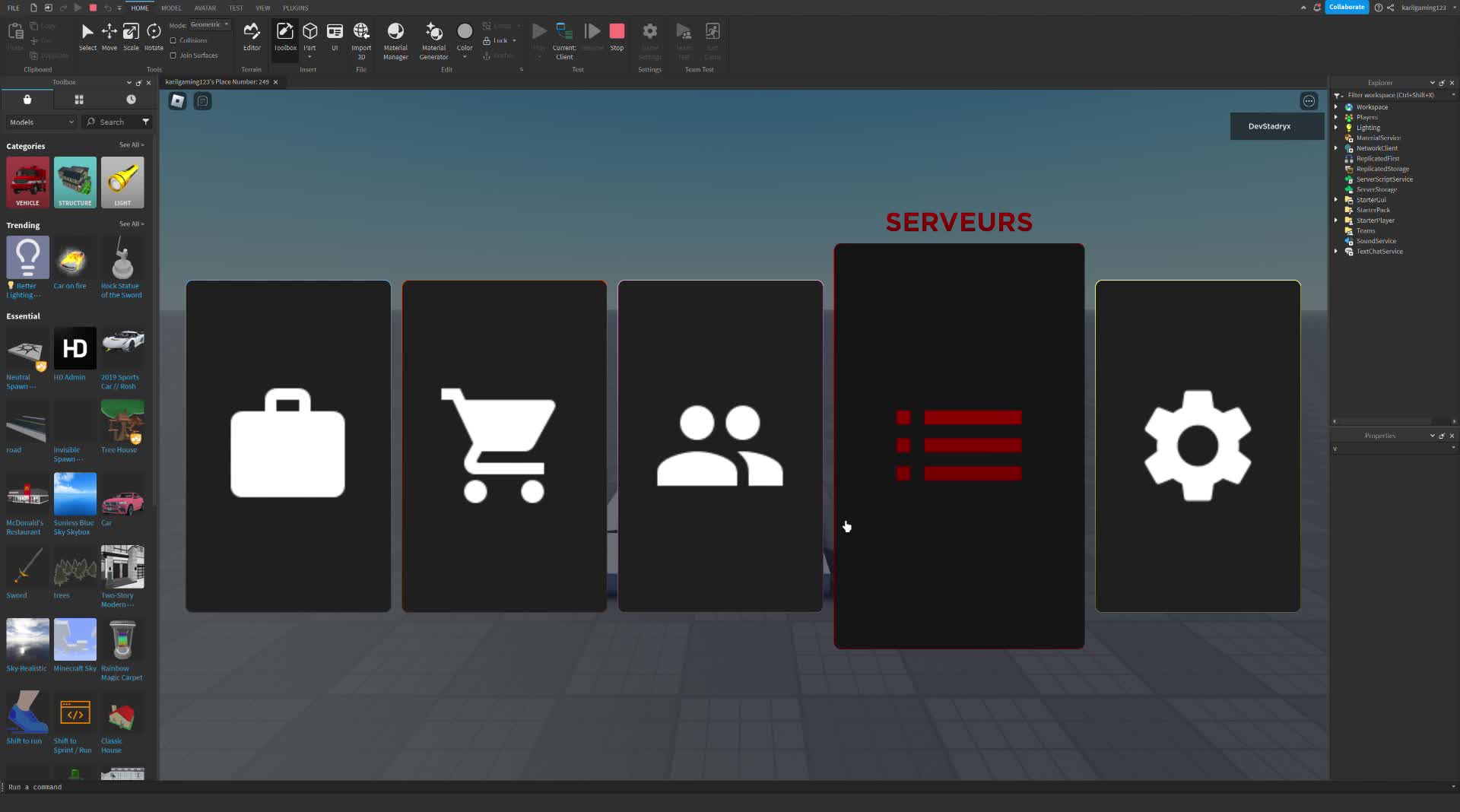Screen dimensions: 1460x812
Task: Open the Terrain Editor
Action: point(252,34)
